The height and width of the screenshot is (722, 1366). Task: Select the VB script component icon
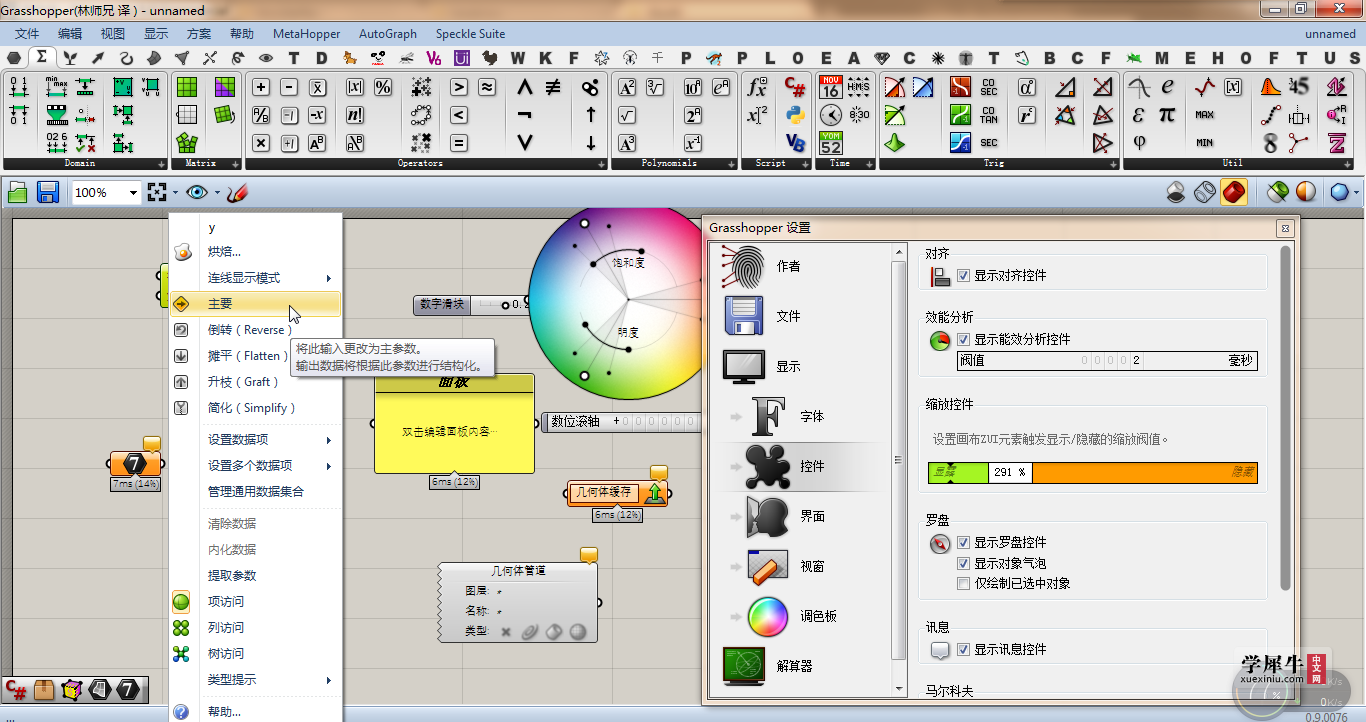click(795, 143)
